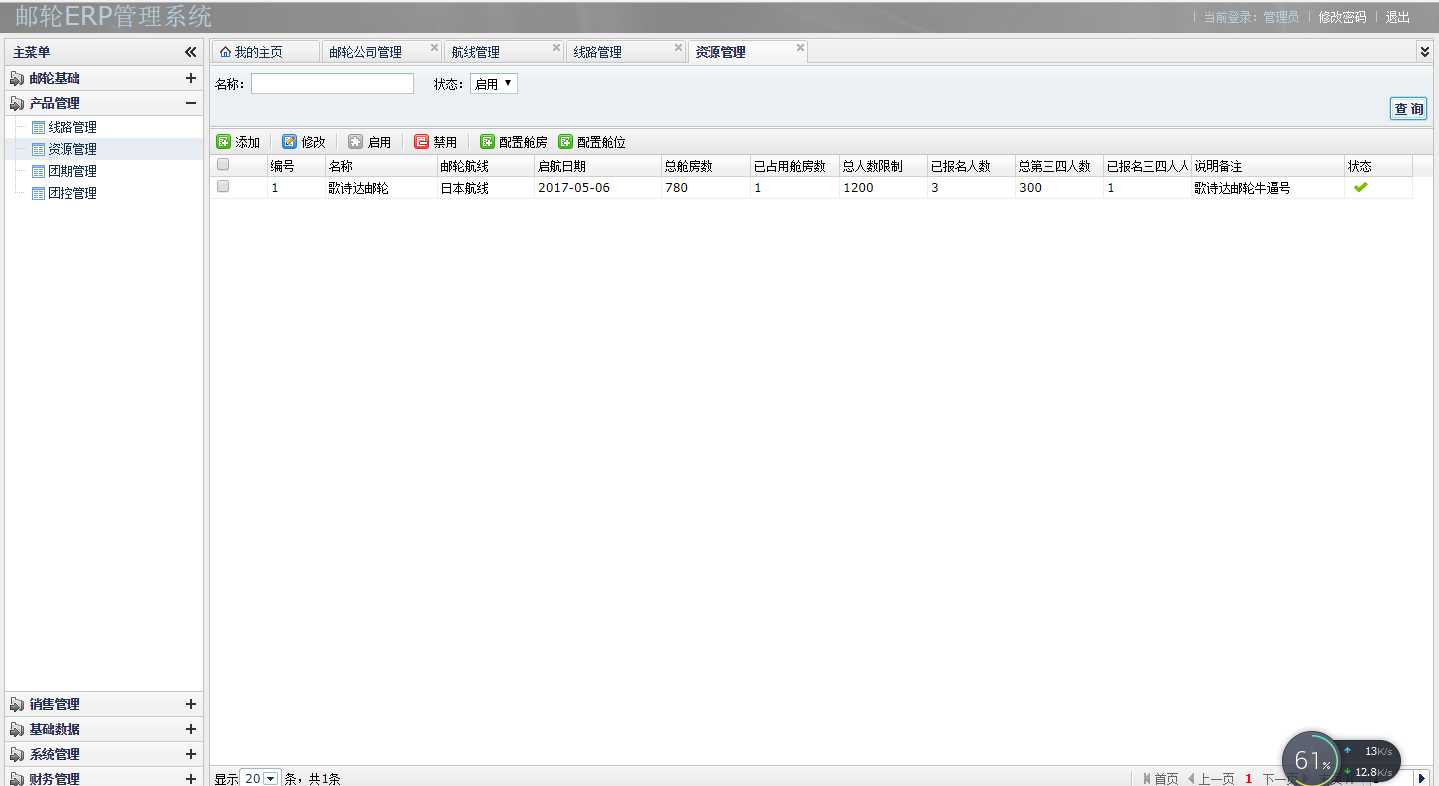Close the 线路管理 tab

pos(678,47)
